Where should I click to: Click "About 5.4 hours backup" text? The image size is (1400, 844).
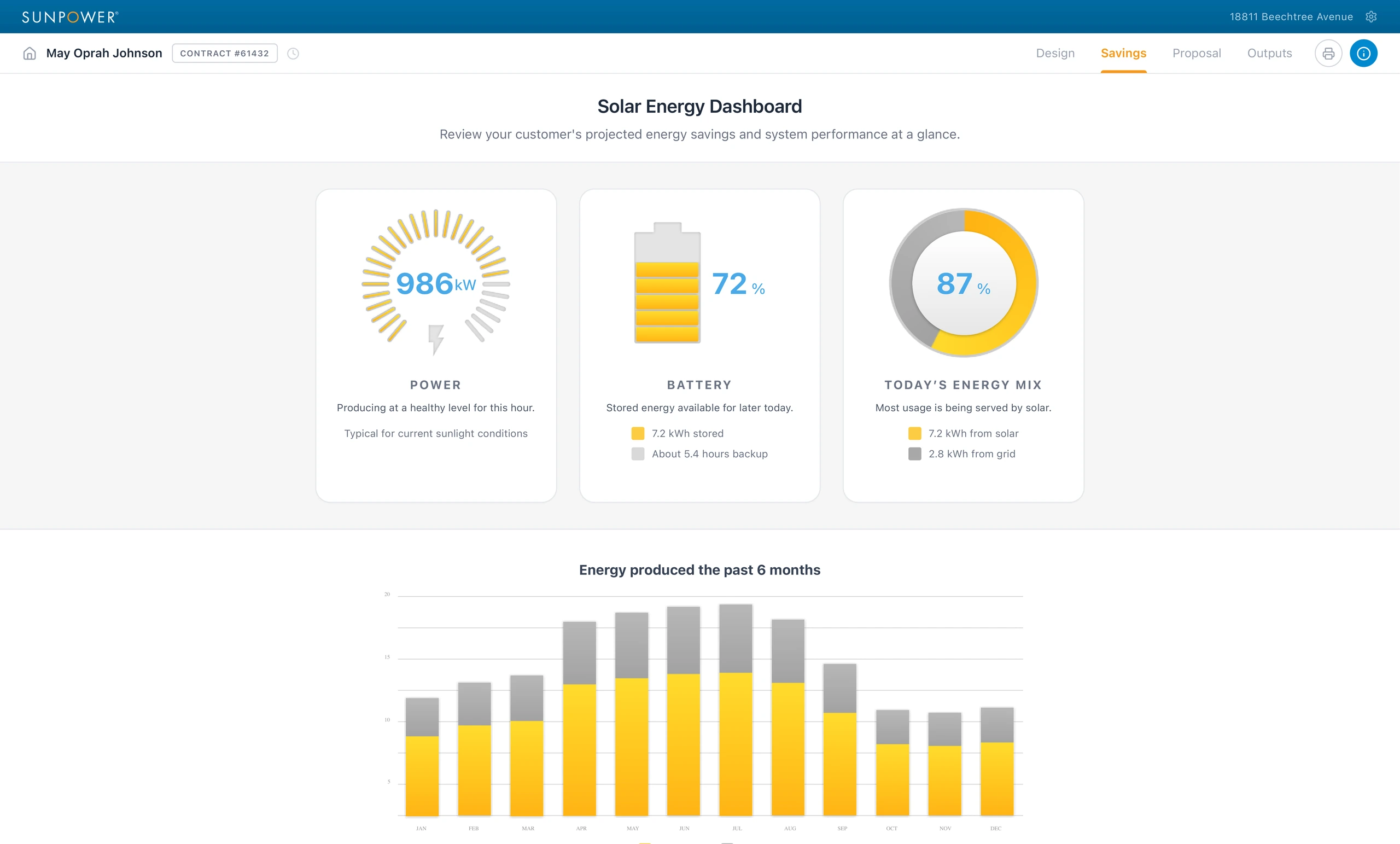[x=710, y=454]
